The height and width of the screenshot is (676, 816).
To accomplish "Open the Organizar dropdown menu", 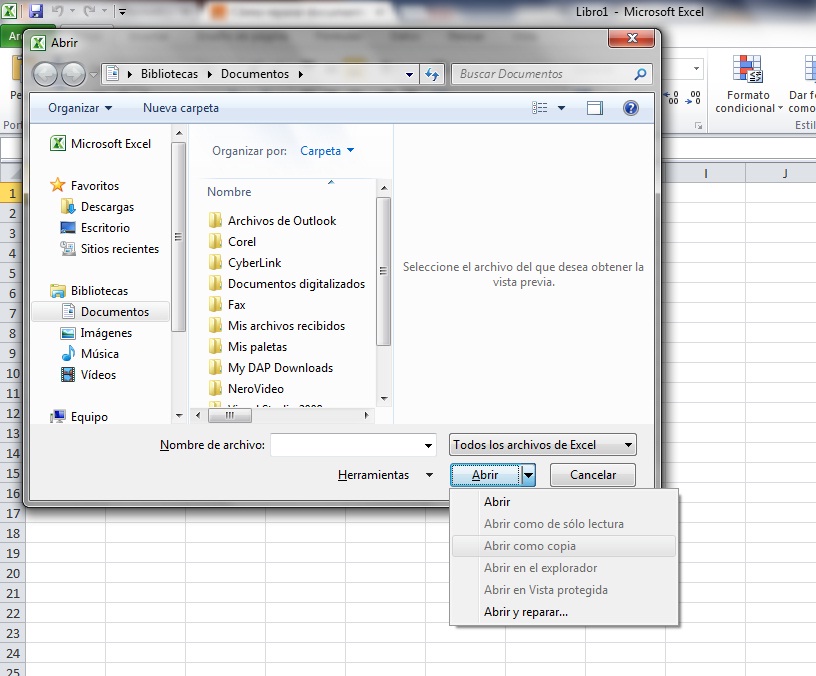I will (80, 108).
